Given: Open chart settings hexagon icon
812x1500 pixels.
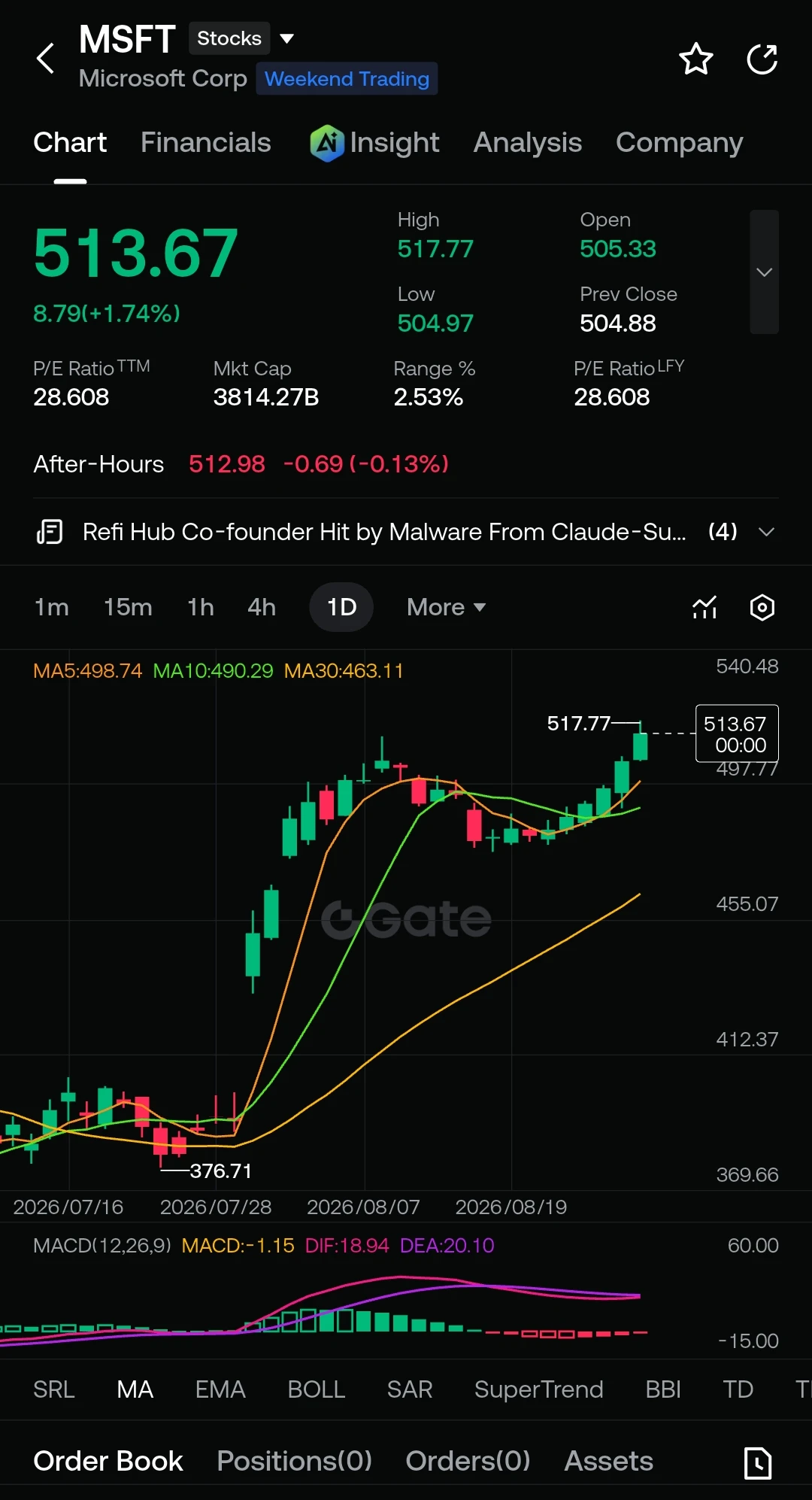Looking at the screenshot, I should [x=762, y=607].
